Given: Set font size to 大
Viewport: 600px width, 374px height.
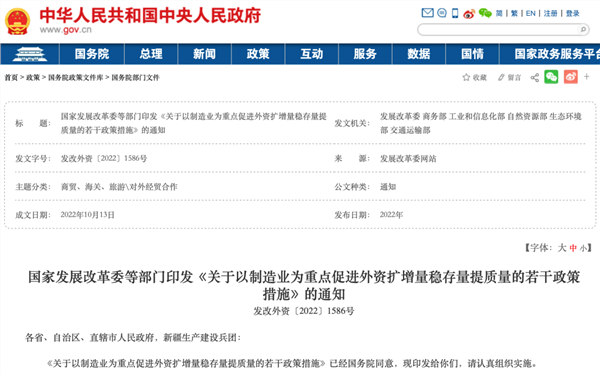Looking at the screenshot, I should click(562, 248).
